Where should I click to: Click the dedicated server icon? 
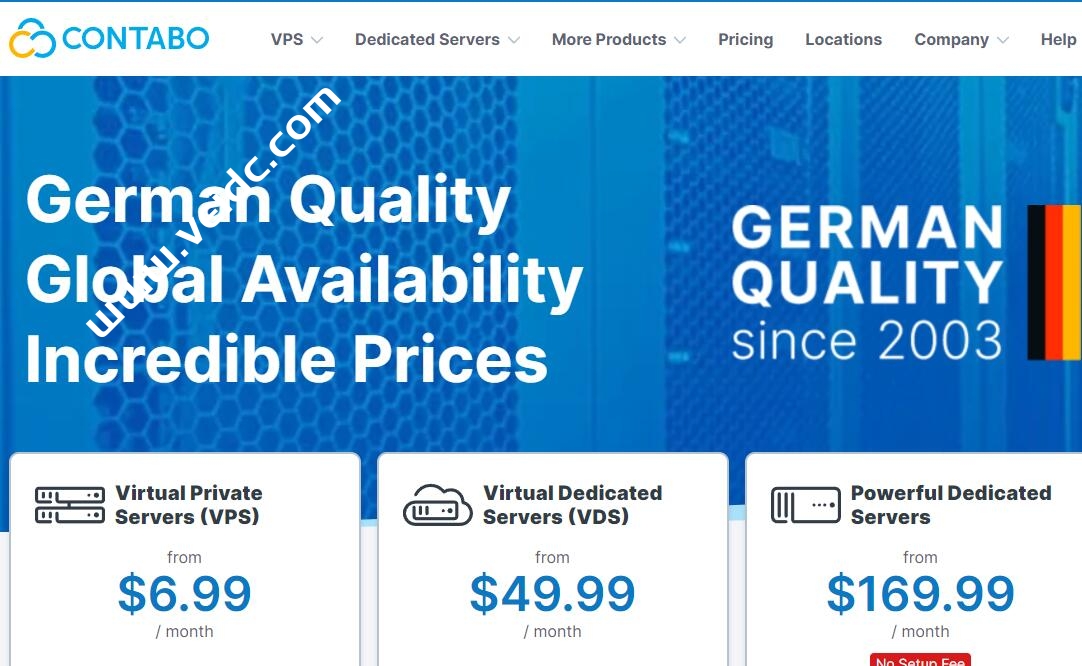pos(805,505)
